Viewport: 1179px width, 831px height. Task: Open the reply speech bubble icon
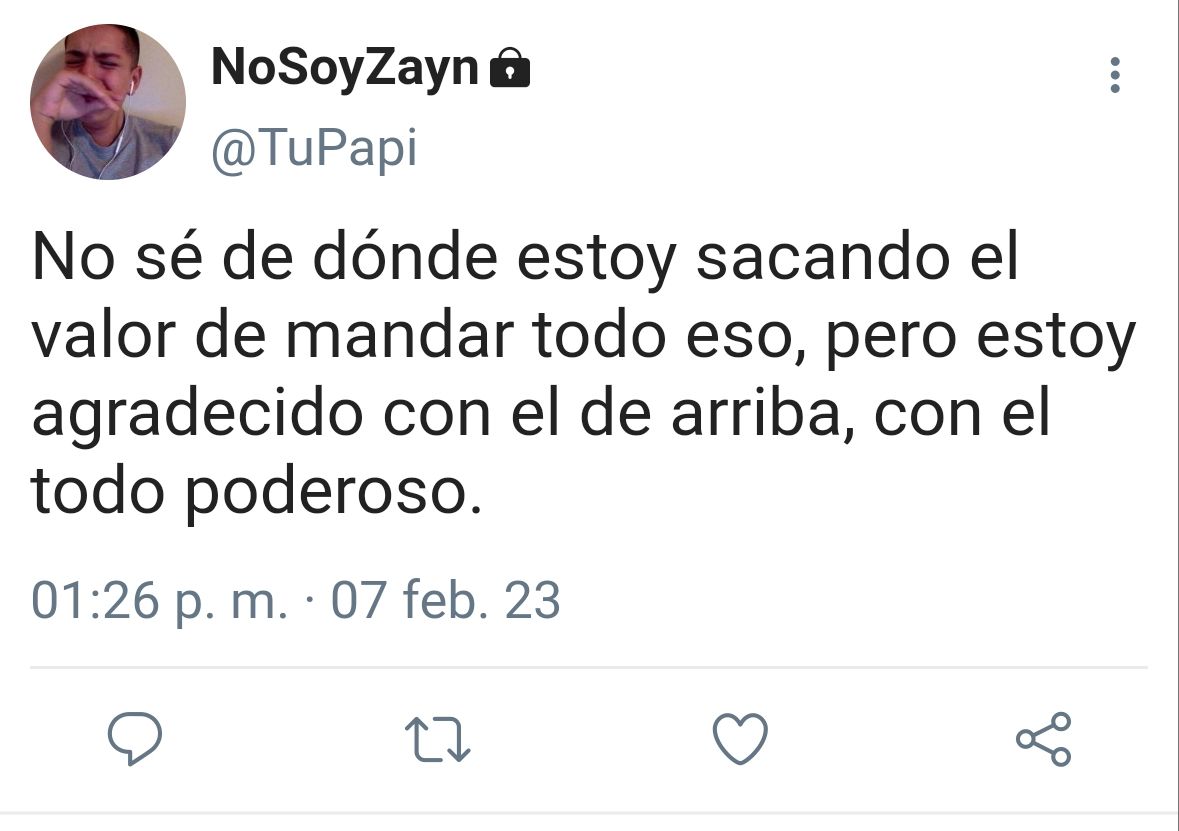tap(135, 738)
